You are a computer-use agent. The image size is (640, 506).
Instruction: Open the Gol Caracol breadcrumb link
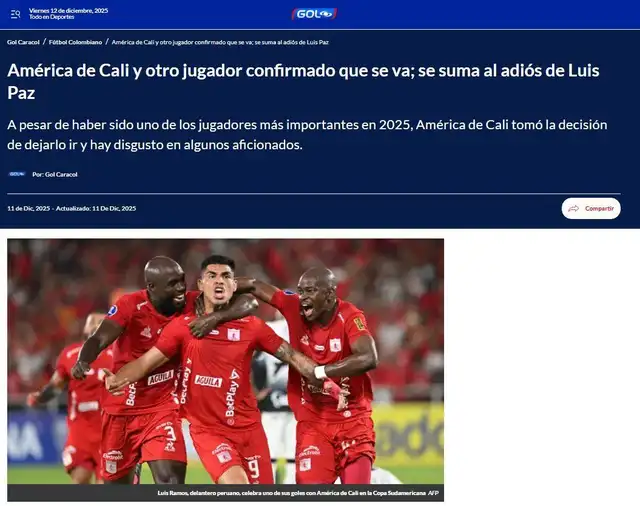(23, 42)
